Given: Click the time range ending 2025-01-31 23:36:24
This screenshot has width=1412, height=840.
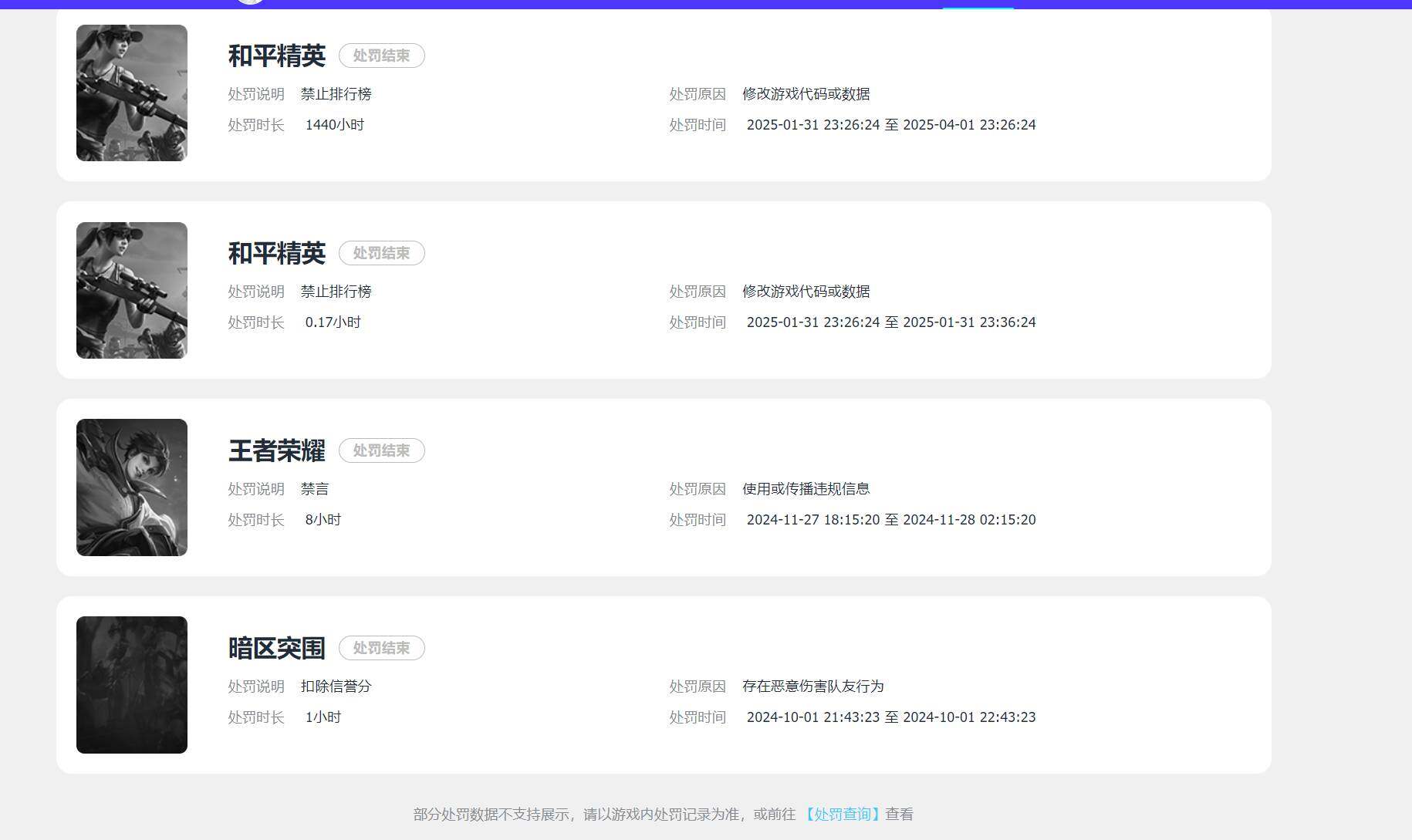Looking at the screenshot, I should [891, 322].
